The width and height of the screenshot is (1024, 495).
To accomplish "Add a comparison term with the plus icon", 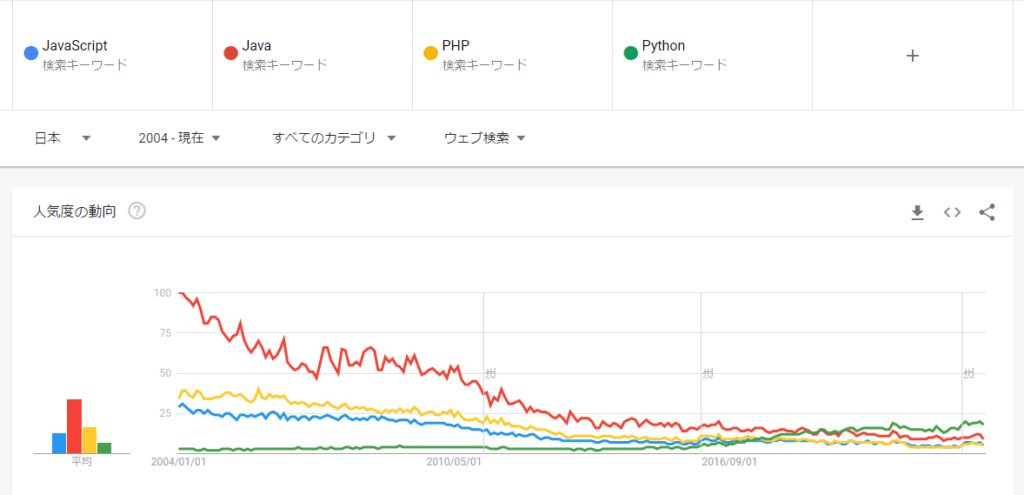I will (912, 56).
